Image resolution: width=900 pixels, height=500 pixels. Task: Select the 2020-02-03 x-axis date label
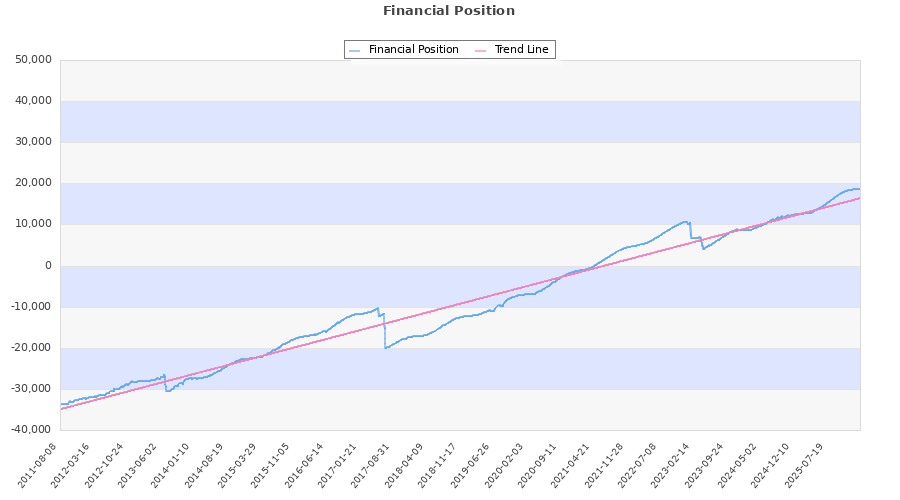[x=504, y=462]
